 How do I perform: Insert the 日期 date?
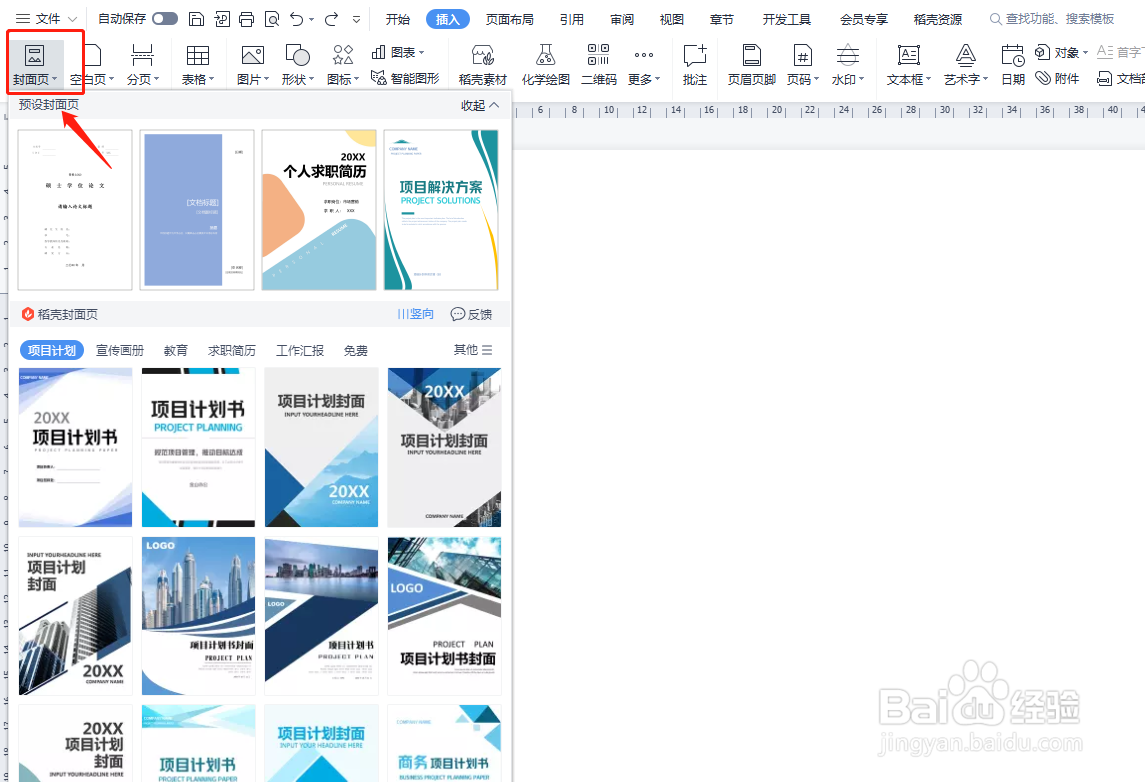[1013, 64]
